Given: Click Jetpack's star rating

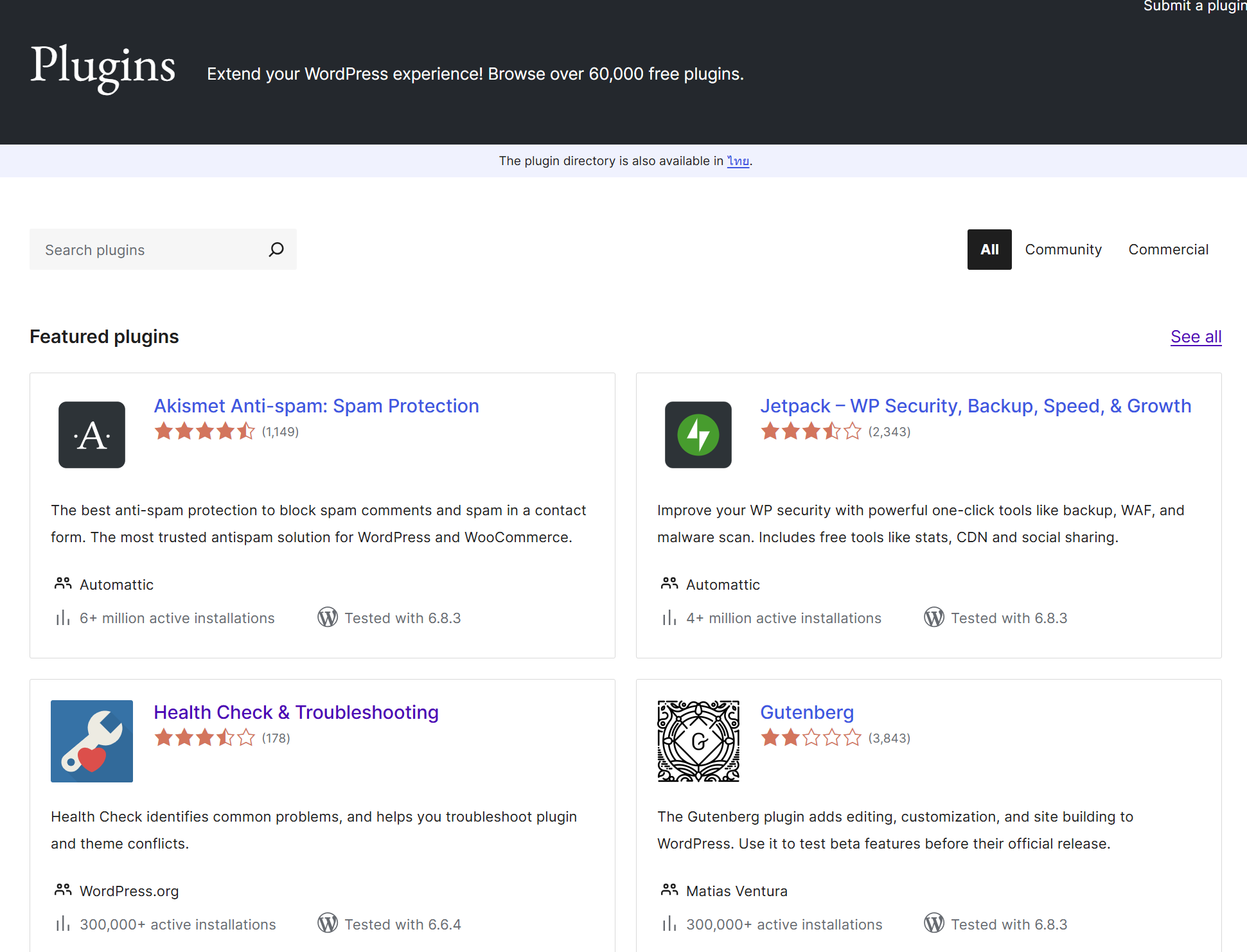Looking at the screenshot, I should [x=811, y=432].
